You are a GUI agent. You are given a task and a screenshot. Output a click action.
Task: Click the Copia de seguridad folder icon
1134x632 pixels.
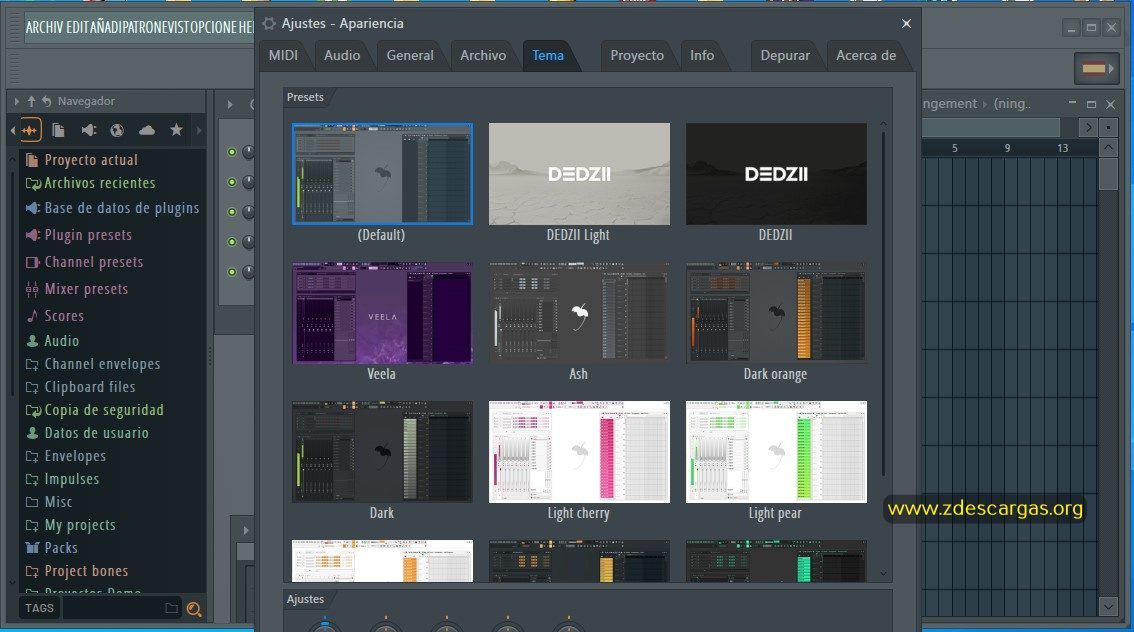pos(33,410)
